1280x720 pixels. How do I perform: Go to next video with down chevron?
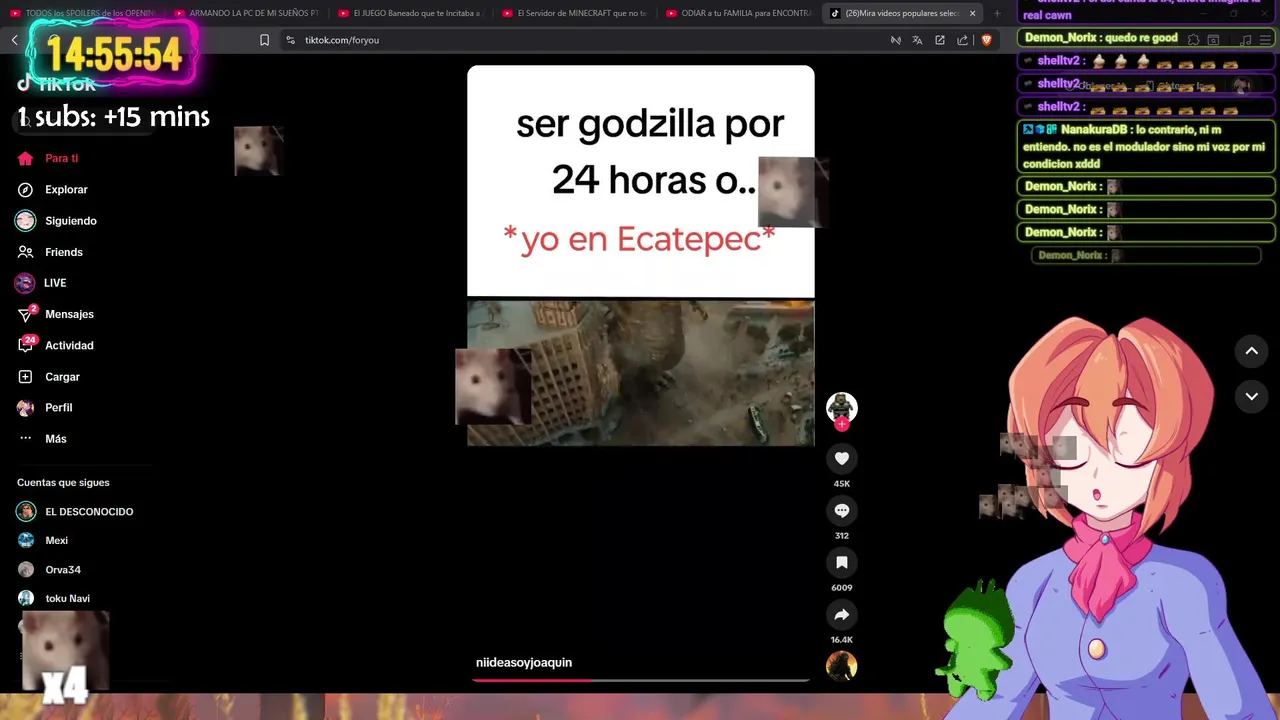pos(1251,396)
